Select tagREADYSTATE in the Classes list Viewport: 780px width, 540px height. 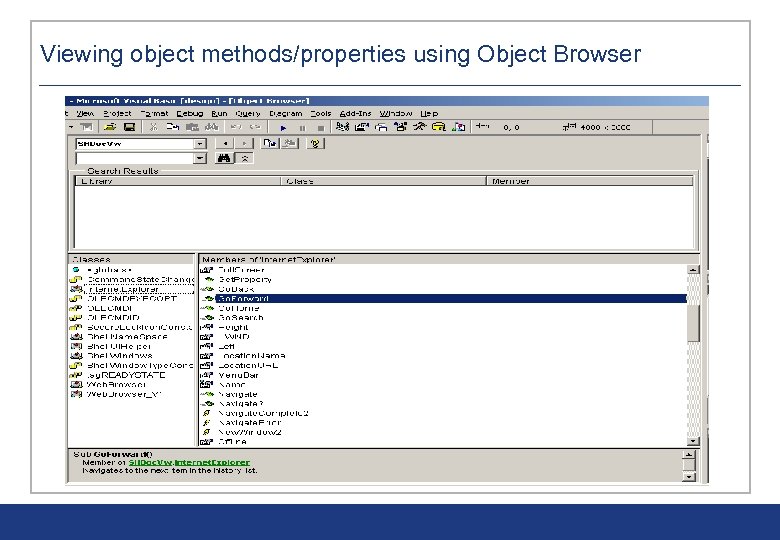(x=126, y=375)
